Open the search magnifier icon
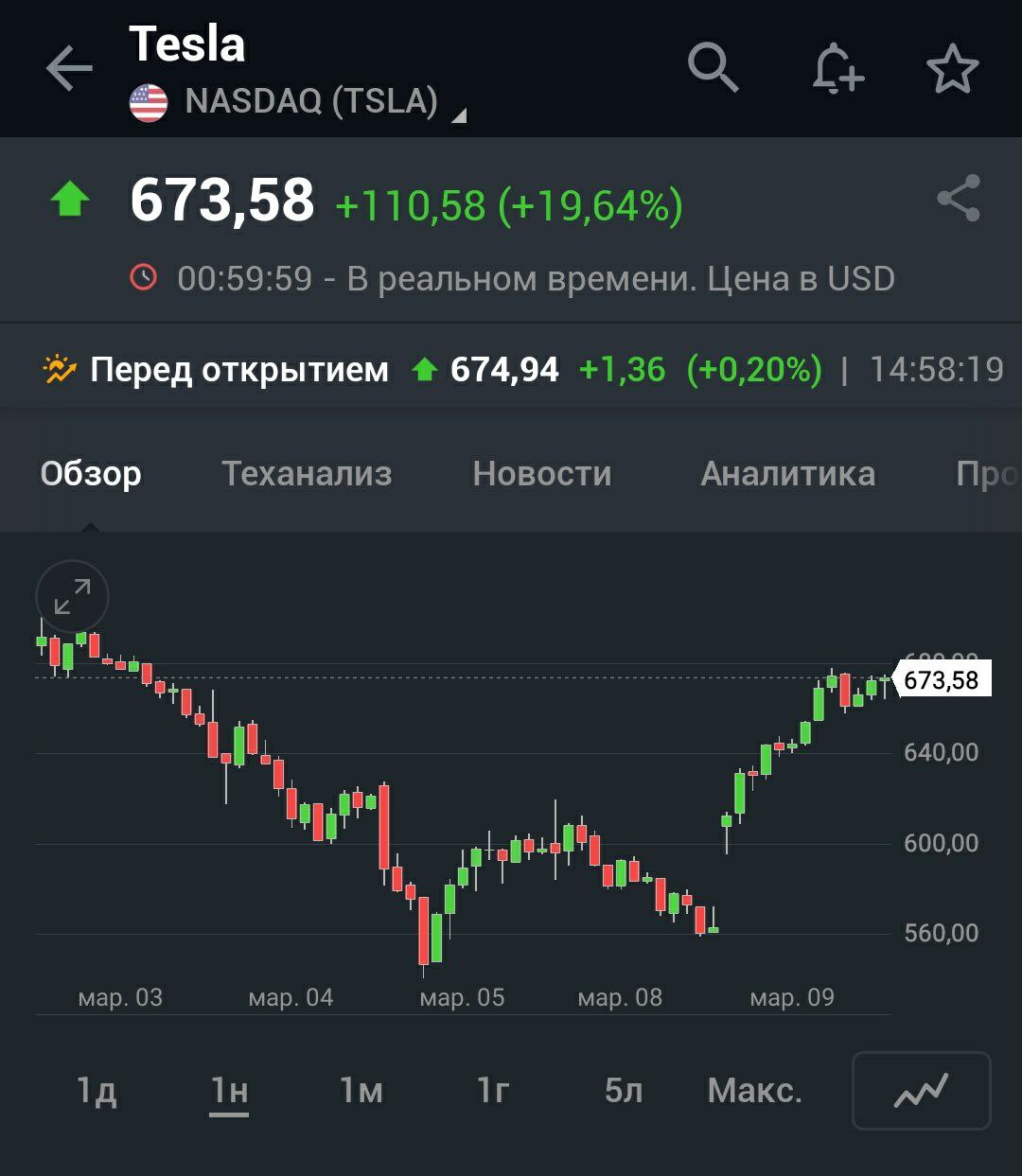This screenshot has height=1176, width=1022. 712,68
